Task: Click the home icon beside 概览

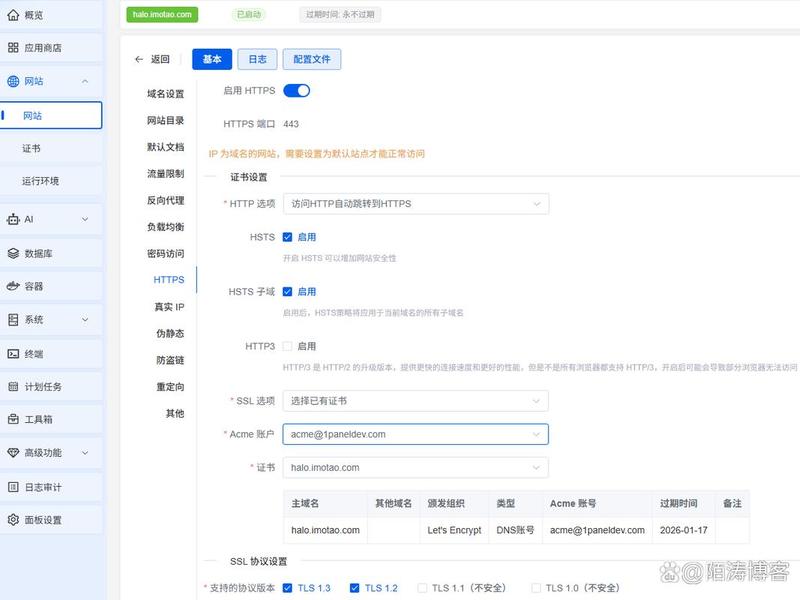Action: coord(13,15)
